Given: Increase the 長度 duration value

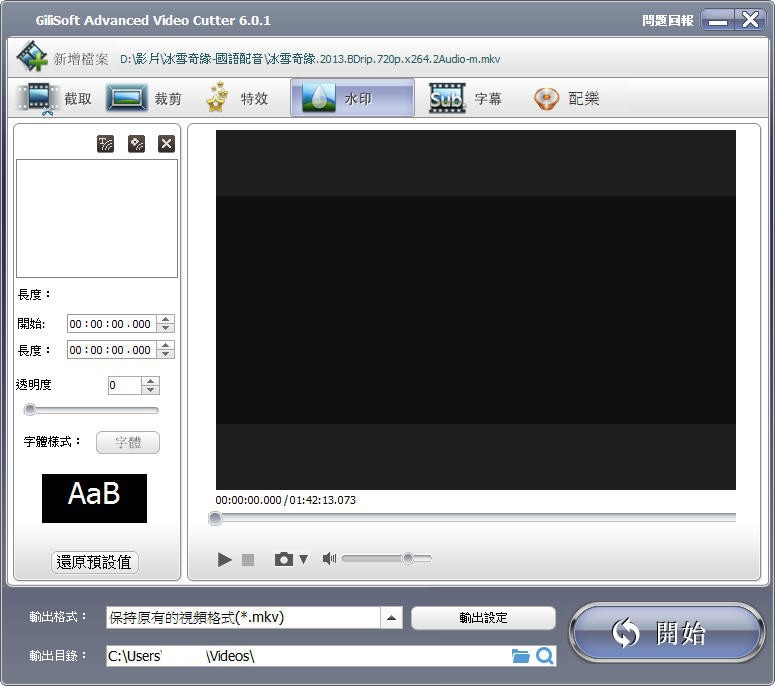Looking at the screenshot, I should point(166,345).
